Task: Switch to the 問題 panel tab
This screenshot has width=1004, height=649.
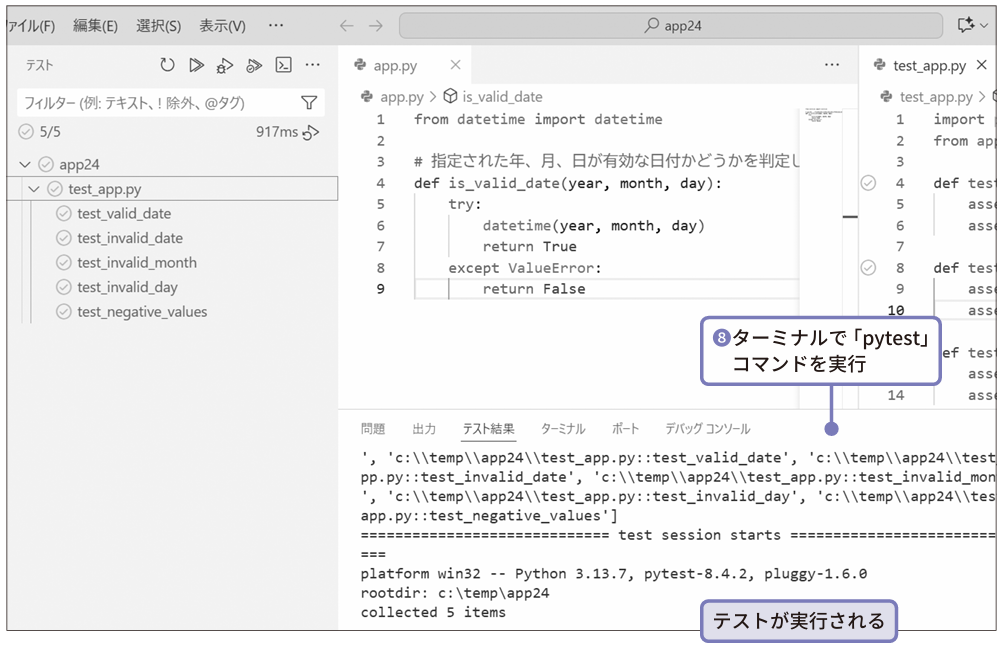Action: (373, 428)
